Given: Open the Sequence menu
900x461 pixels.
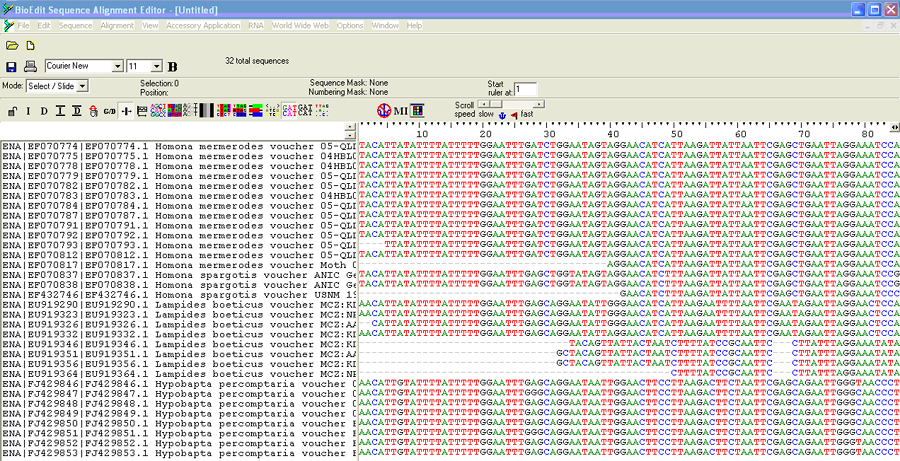Looking at the screenshot, I should 76,24.
